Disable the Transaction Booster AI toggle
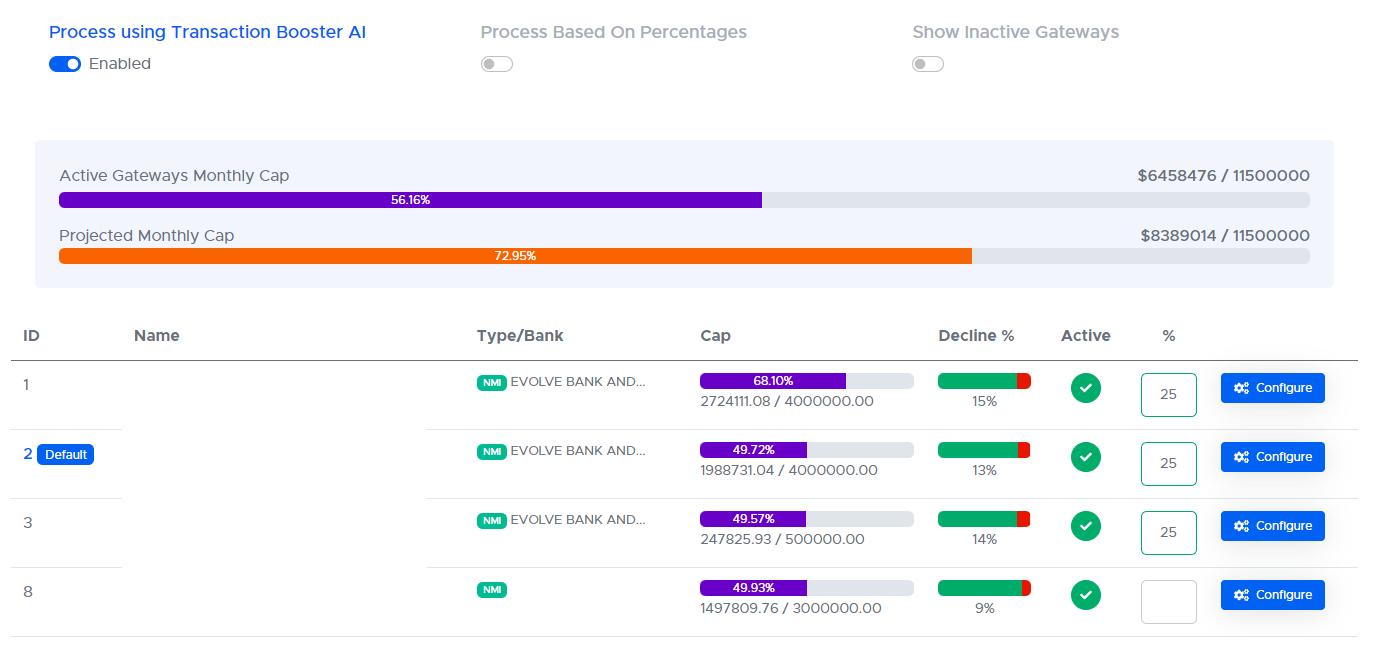Image resolution: width=1375 pixels, height=654 pixels. coord(65,64)
